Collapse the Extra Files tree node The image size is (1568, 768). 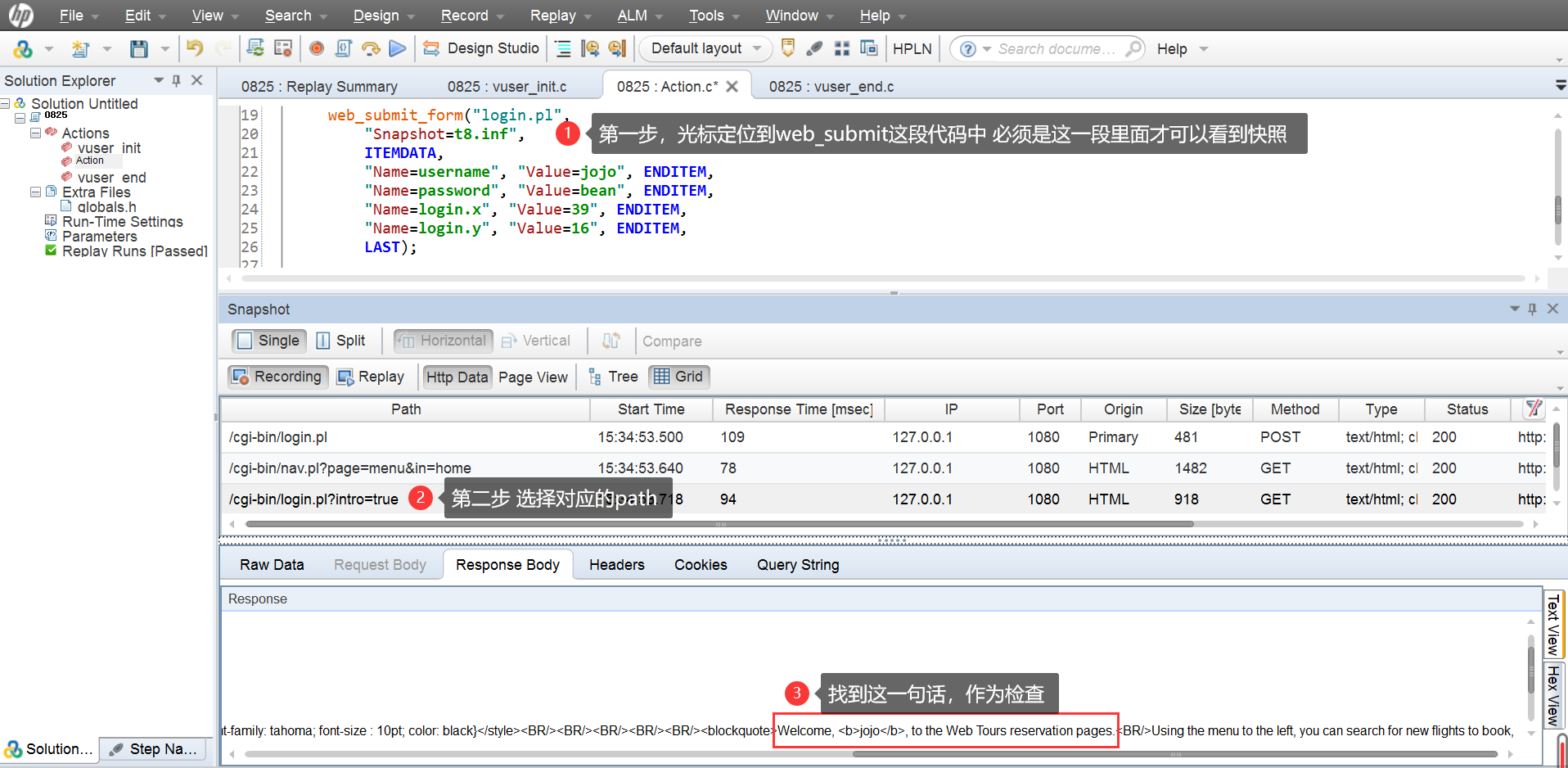coord(35,192)
